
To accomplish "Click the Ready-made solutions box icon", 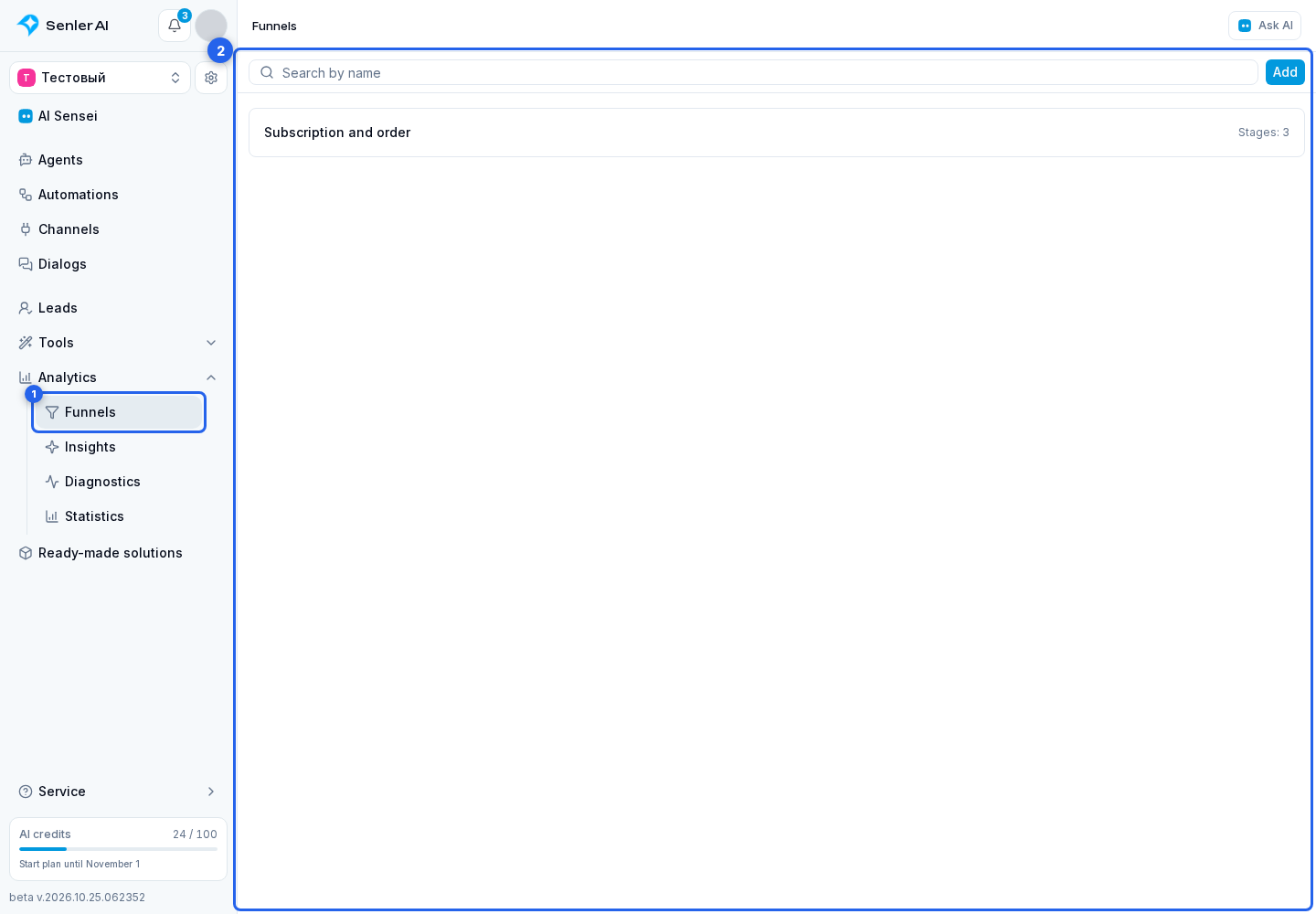I will point(26,553).
